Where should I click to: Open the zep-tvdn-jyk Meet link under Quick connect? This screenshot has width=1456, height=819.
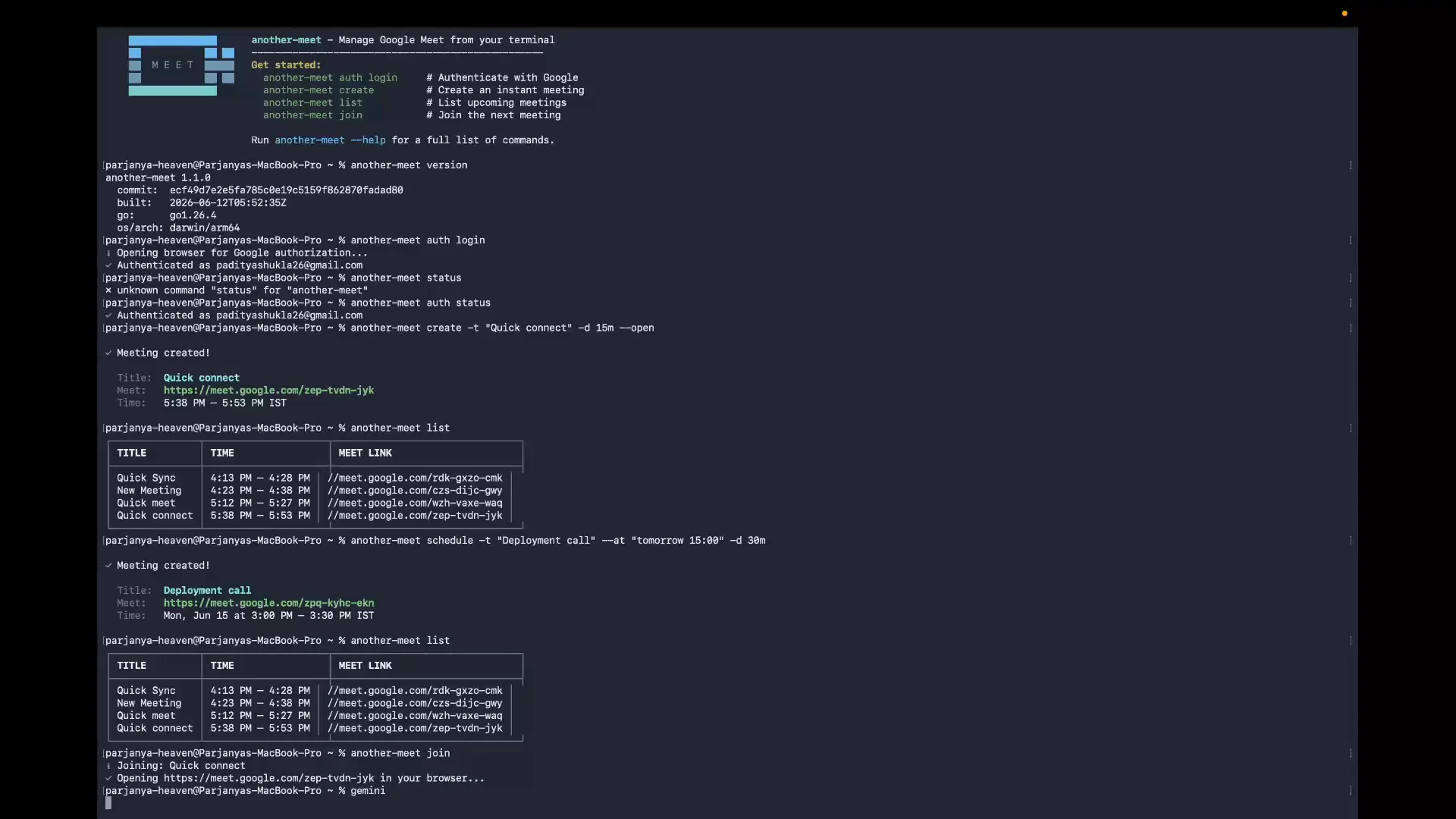268,391
